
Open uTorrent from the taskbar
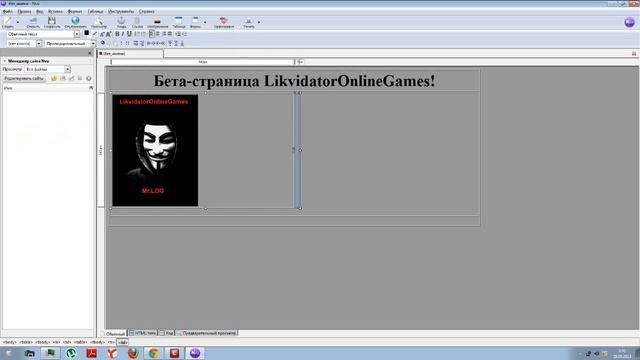[x=71, y=353]
